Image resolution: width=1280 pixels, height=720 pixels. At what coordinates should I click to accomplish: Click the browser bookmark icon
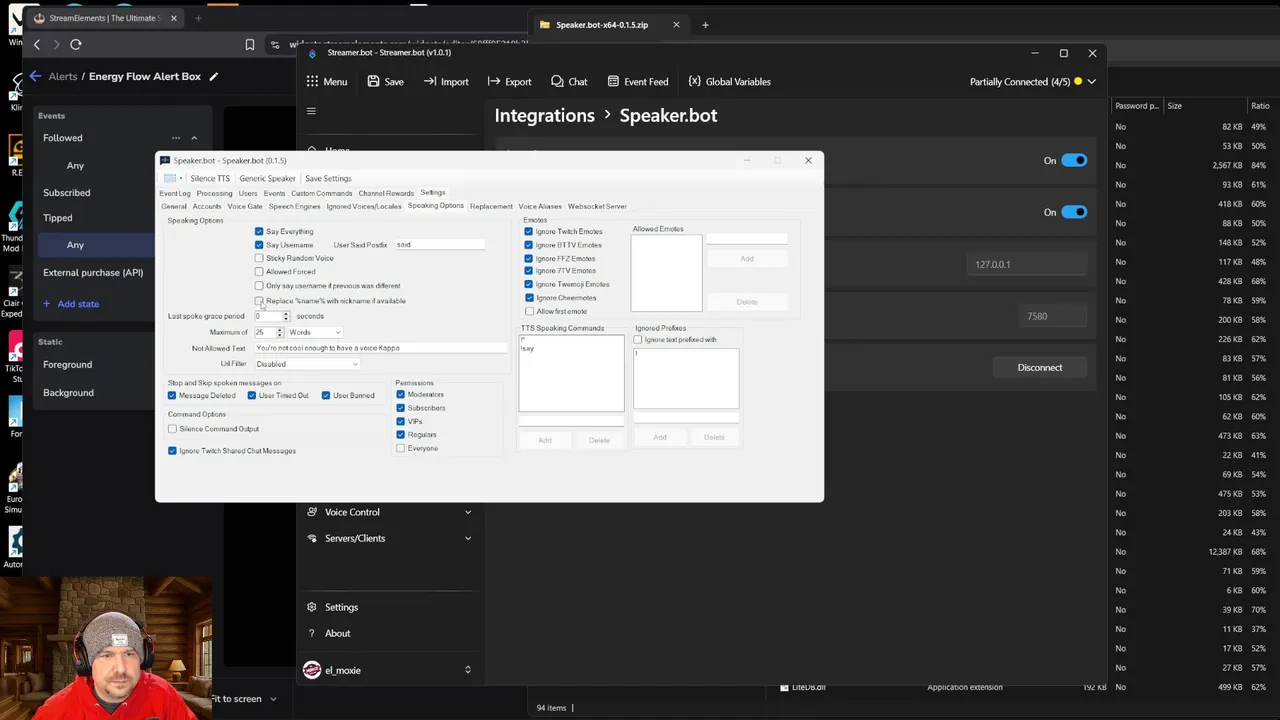[250, 44]
